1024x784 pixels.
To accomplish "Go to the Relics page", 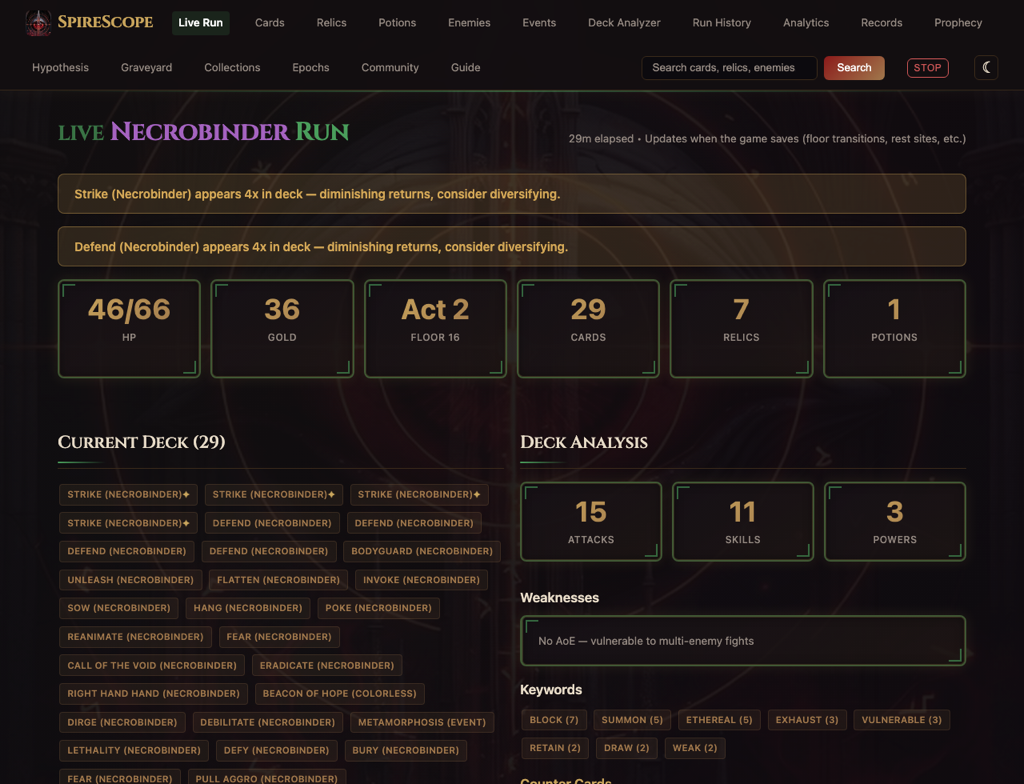I will (x=331, y=23).
